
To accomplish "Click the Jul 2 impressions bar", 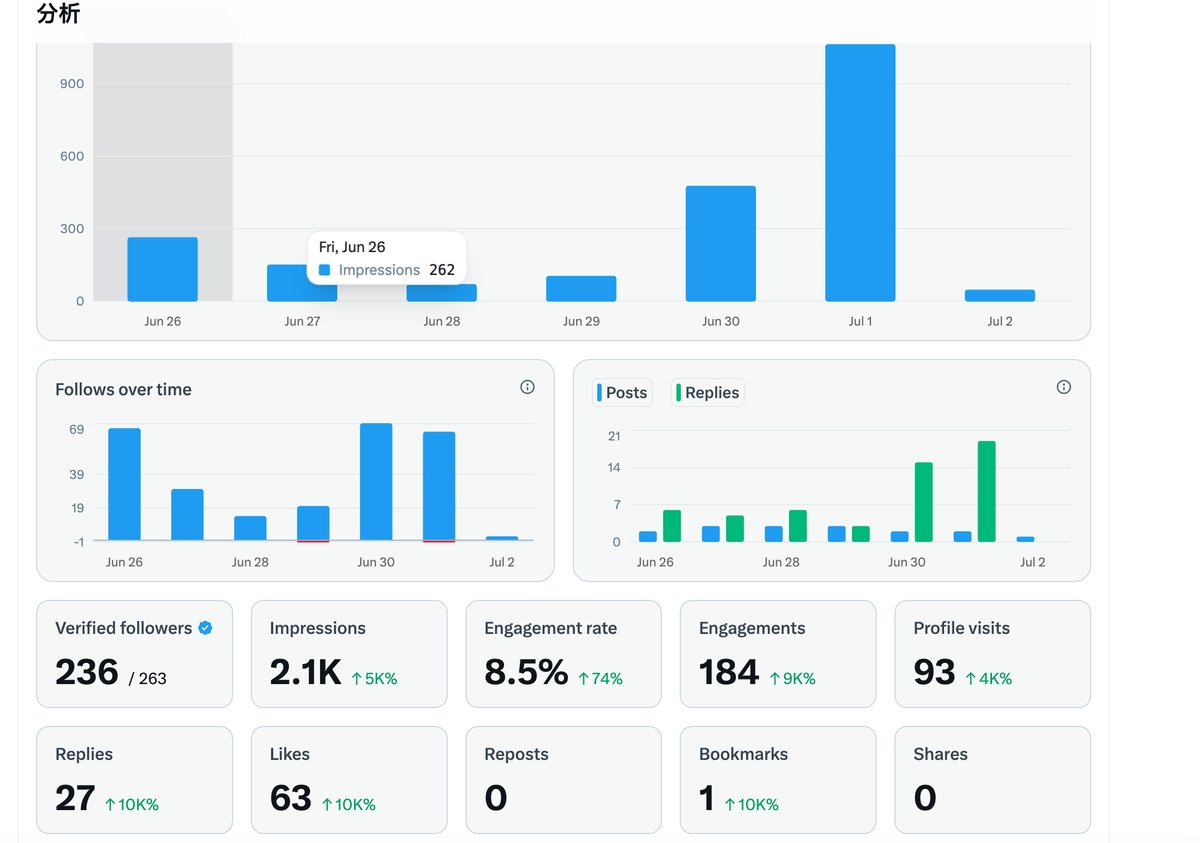I will tap(1000, 295).
